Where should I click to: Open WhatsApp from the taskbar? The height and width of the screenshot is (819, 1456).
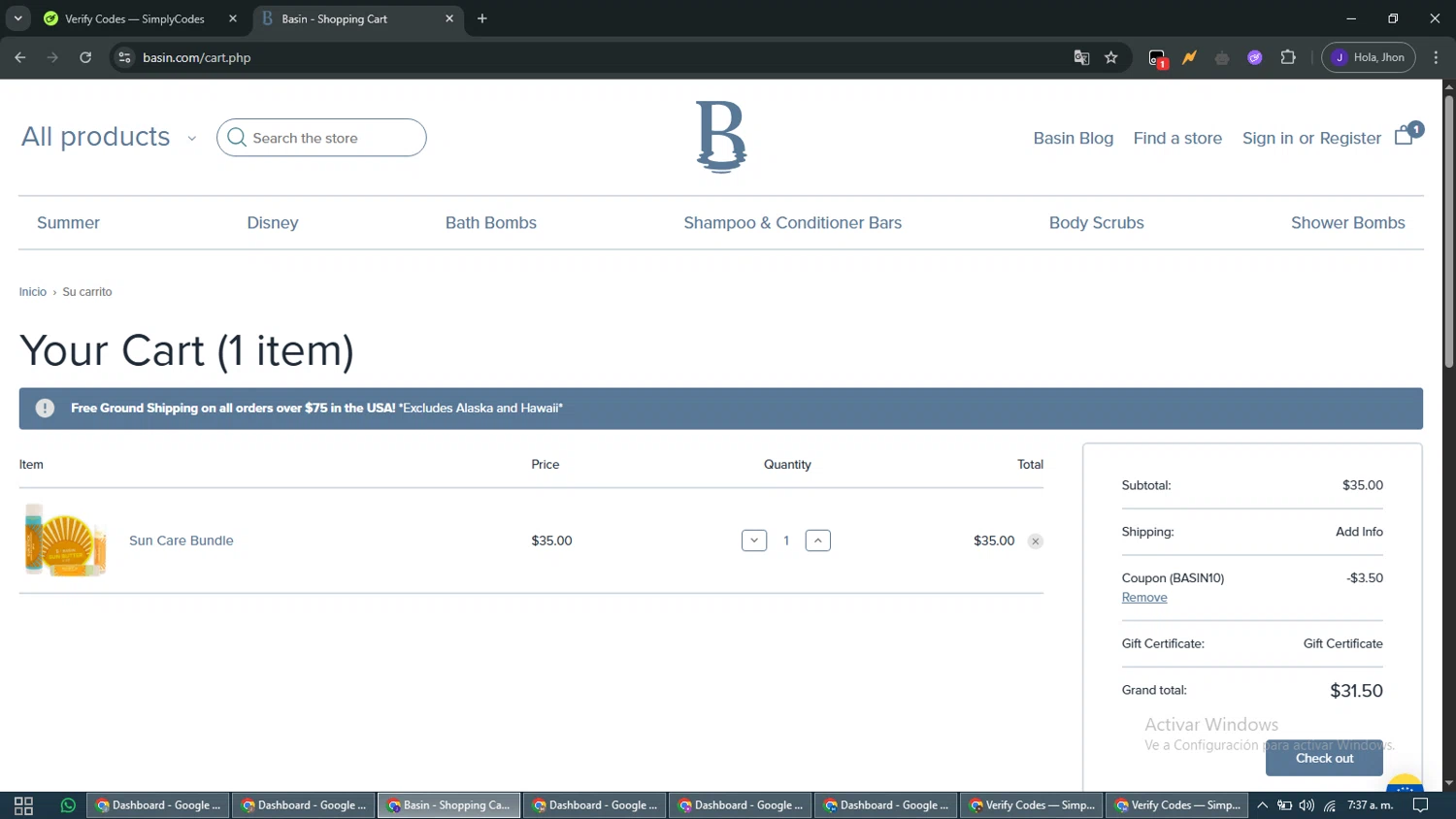click(x=68, y=805)
